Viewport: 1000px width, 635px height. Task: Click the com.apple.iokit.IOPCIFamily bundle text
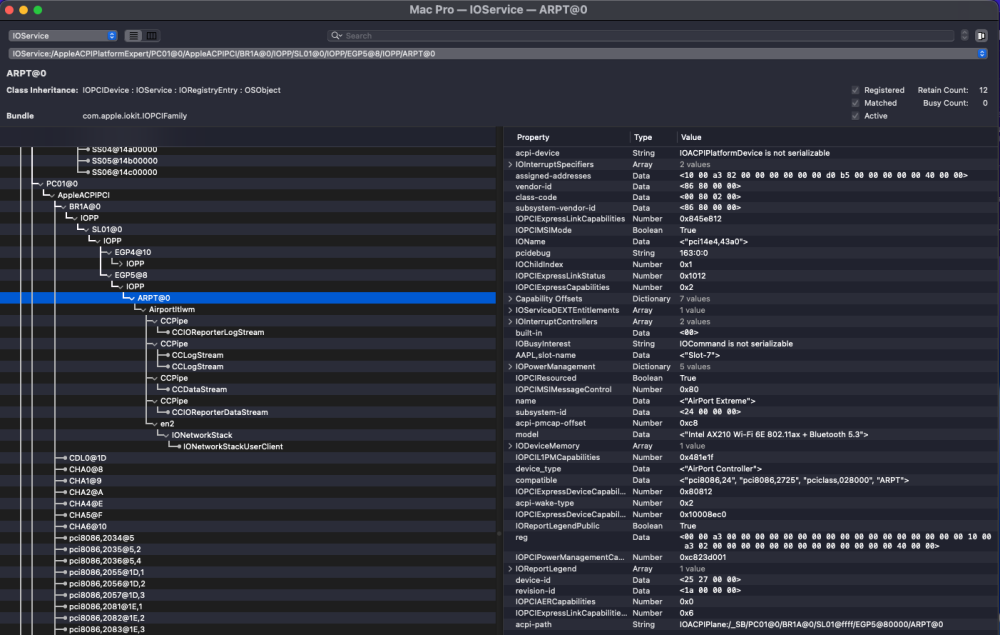pos(135,116)
